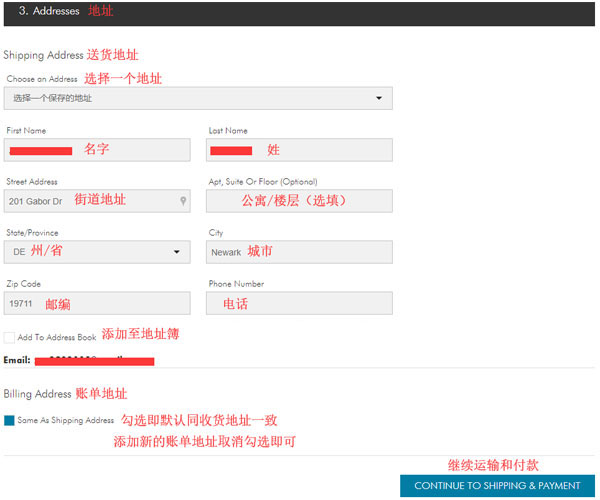Click the Billing Address heading

[x=38, y=394]
